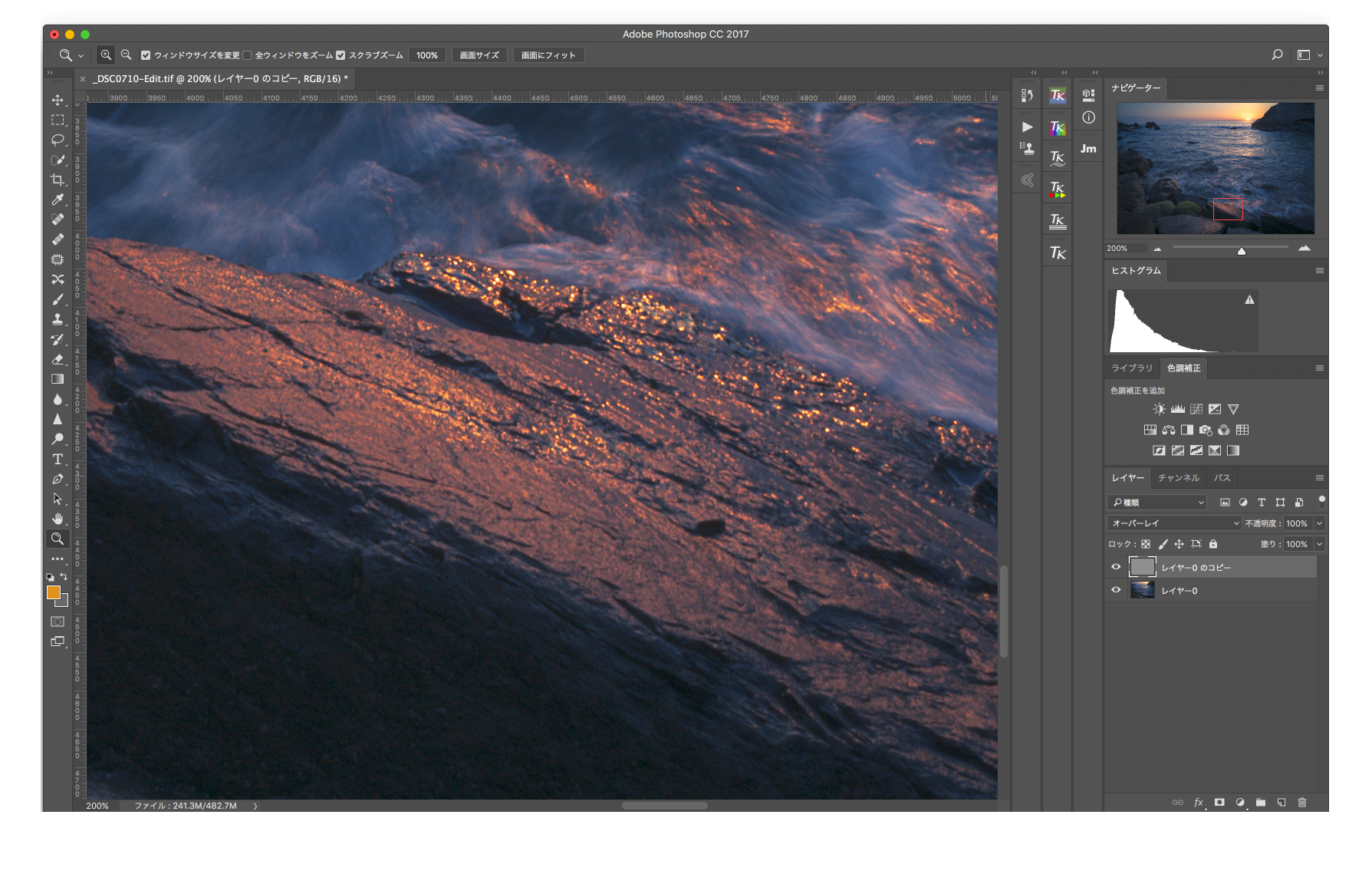Hide the レイヤー0 のコピー layer
This screenshot has height=874, width=1372.
[1116, 567]
